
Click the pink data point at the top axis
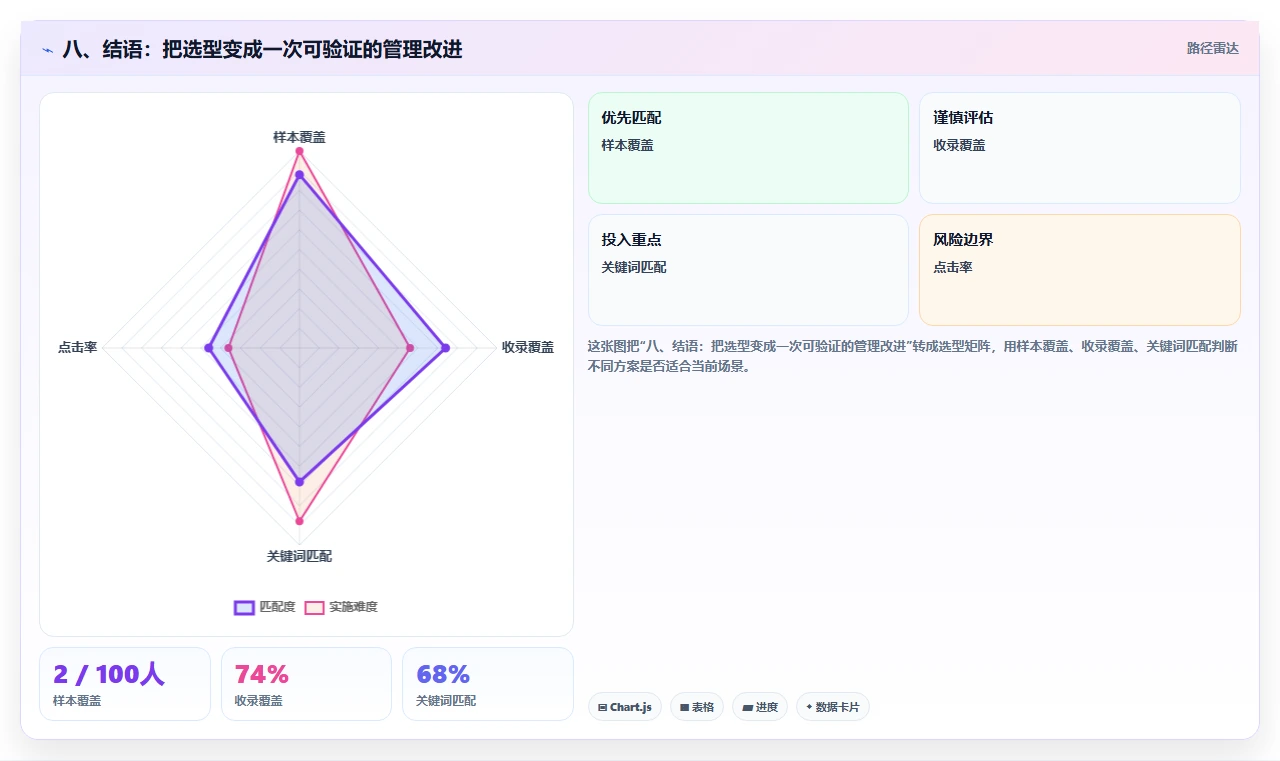pos(299,151)
